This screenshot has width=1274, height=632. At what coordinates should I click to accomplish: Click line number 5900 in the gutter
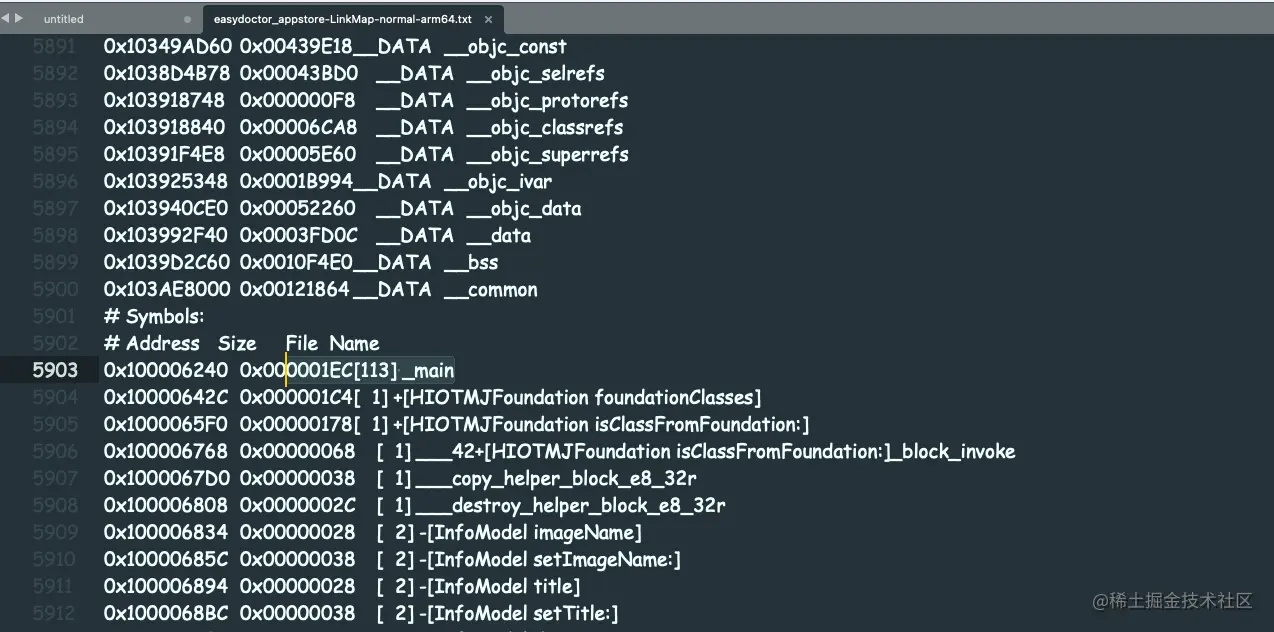tap(55, 289)
